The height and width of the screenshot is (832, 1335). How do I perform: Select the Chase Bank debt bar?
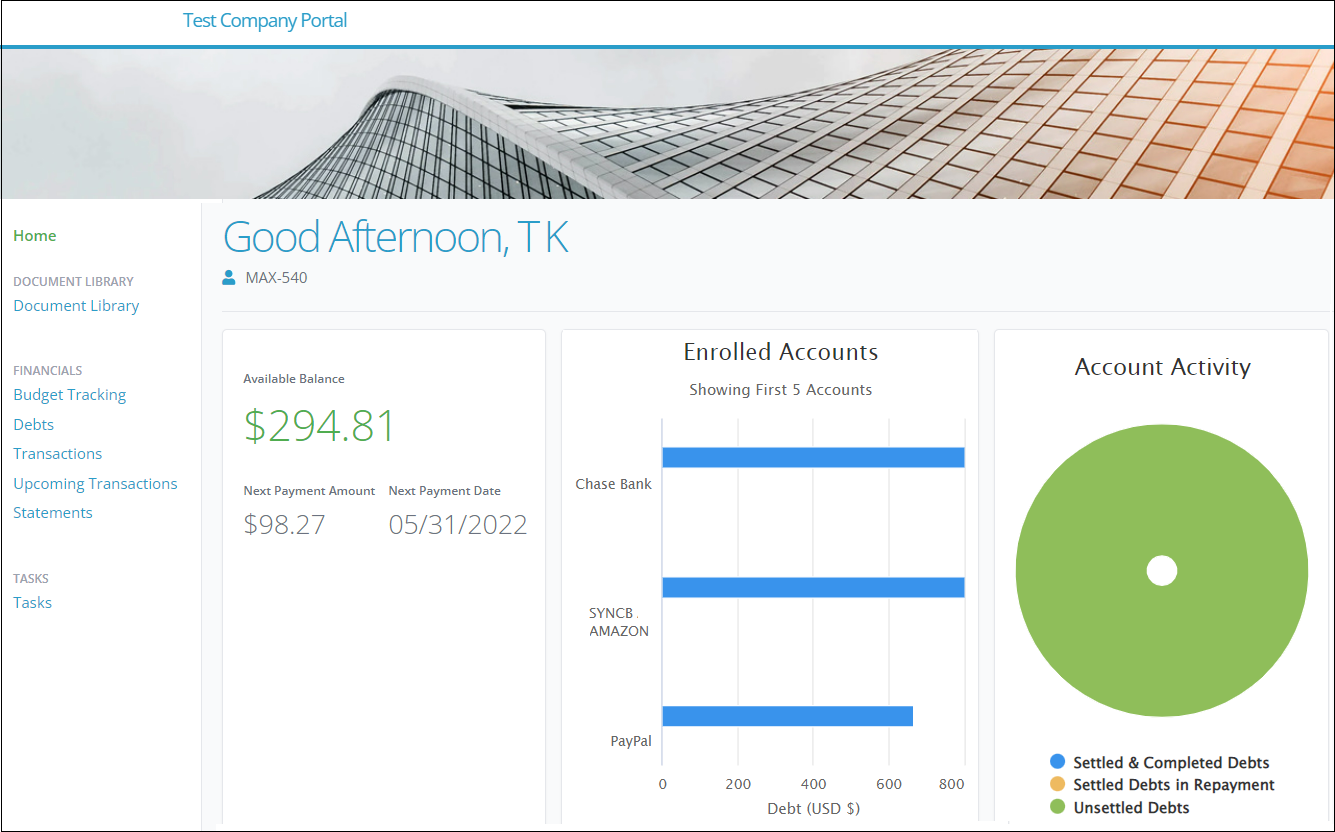tap(813, 457)
